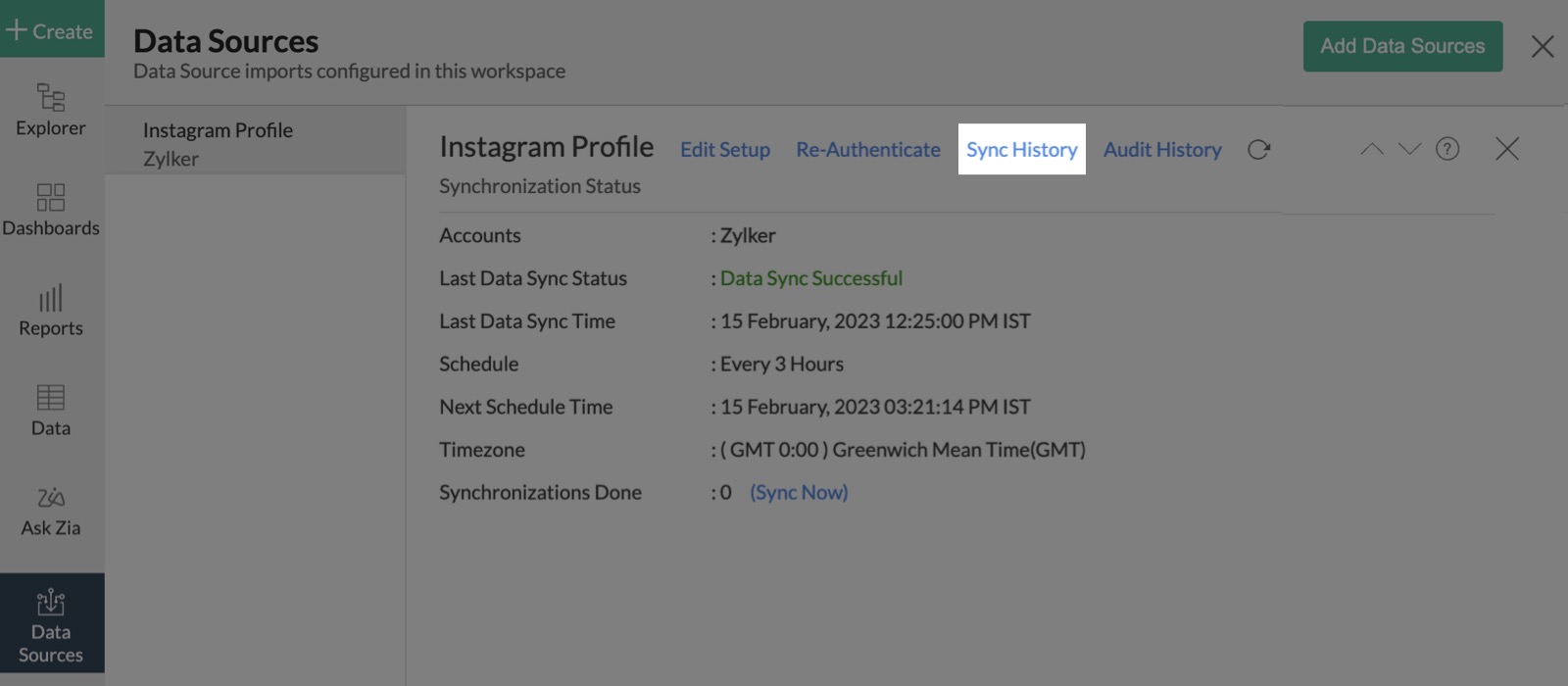Click the Data Sources page heading

tap(225, 41)
